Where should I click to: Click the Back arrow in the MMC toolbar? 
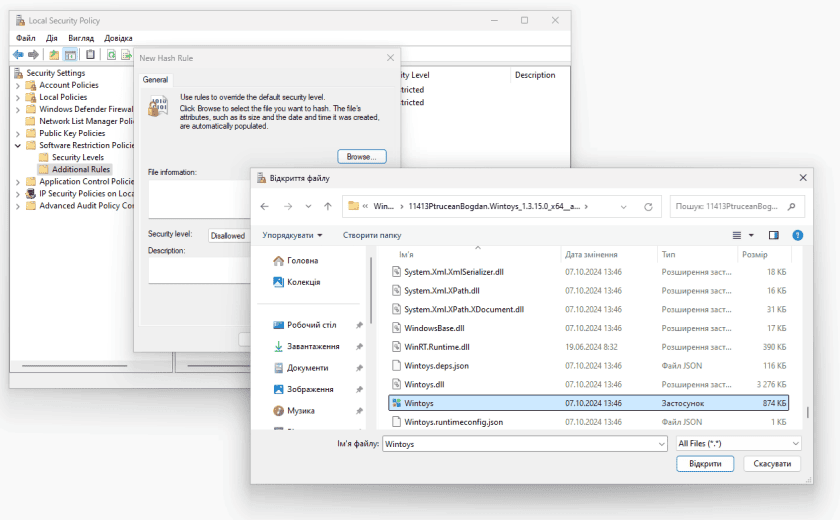[x=18, y=54]
